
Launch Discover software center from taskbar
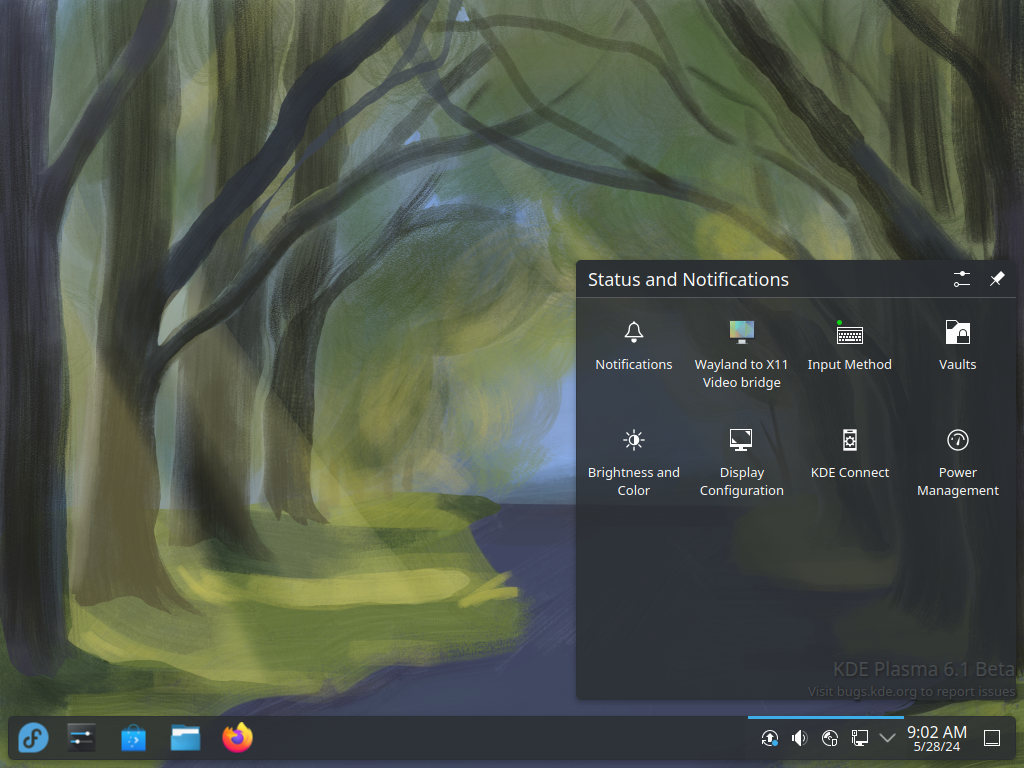(x=133, y=738)
